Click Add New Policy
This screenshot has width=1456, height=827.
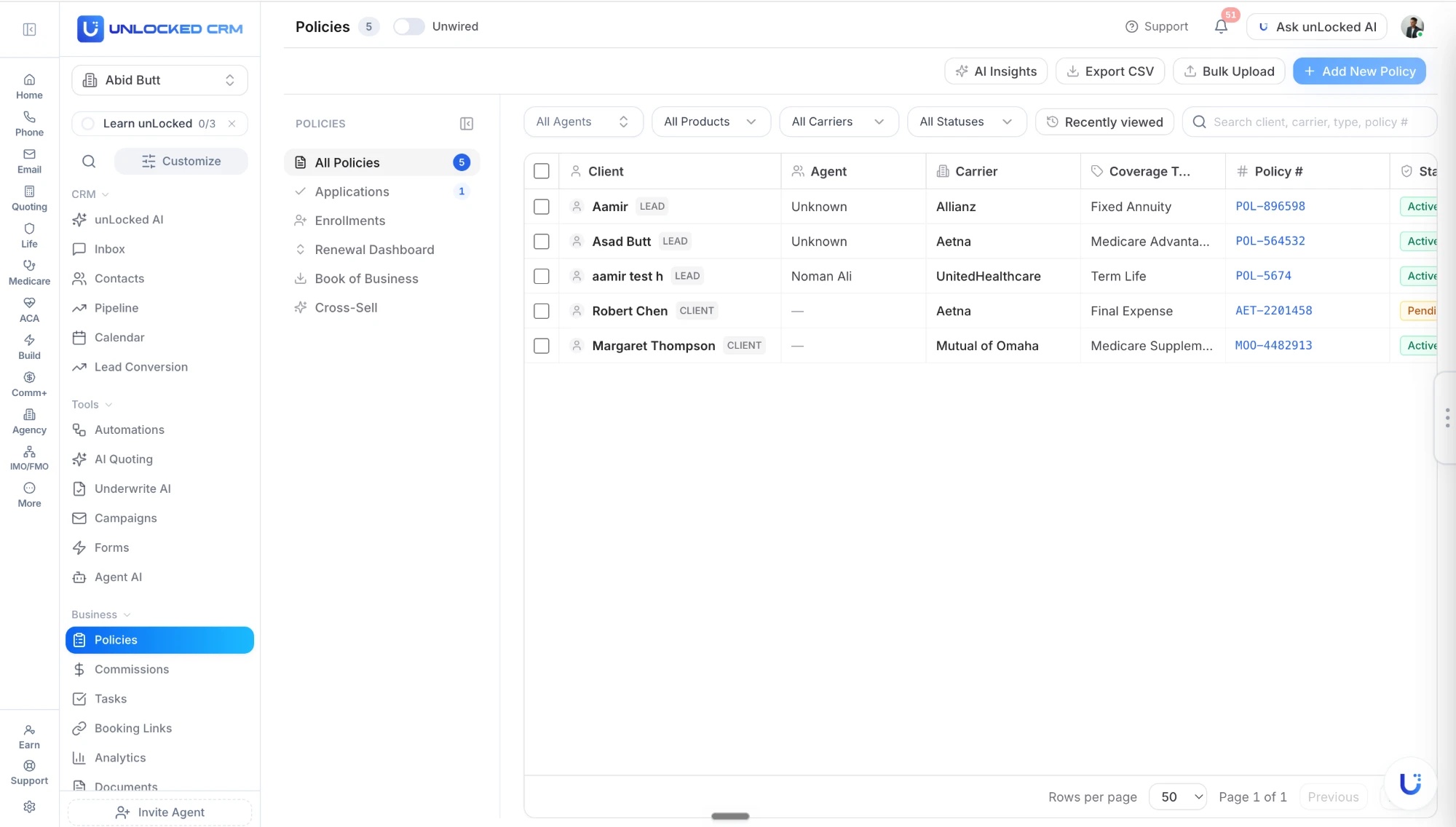pos(1359,71)
